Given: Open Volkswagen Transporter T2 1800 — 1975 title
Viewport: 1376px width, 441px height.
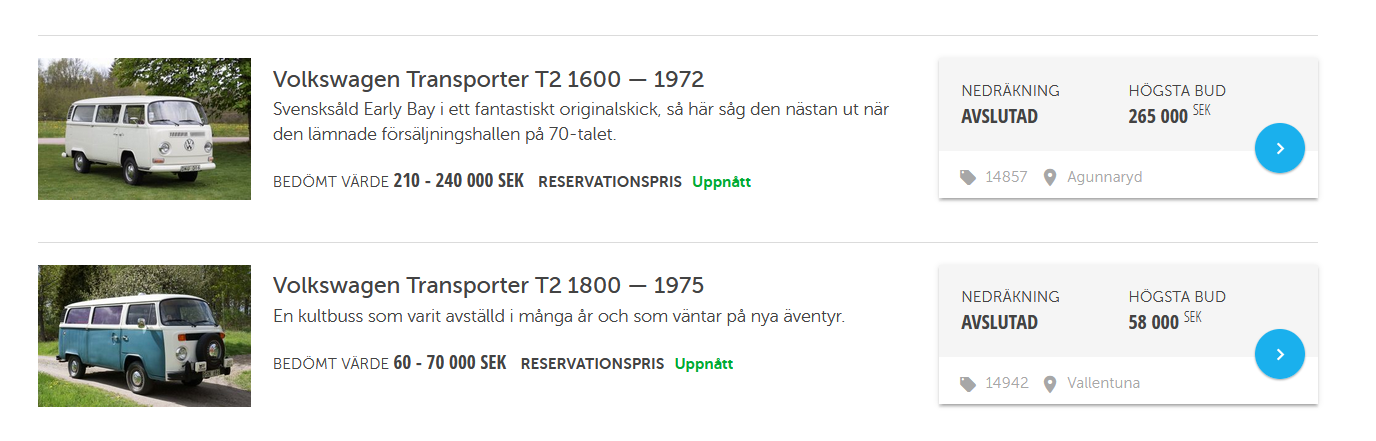Looking at the screenshot, I should 488,285.
